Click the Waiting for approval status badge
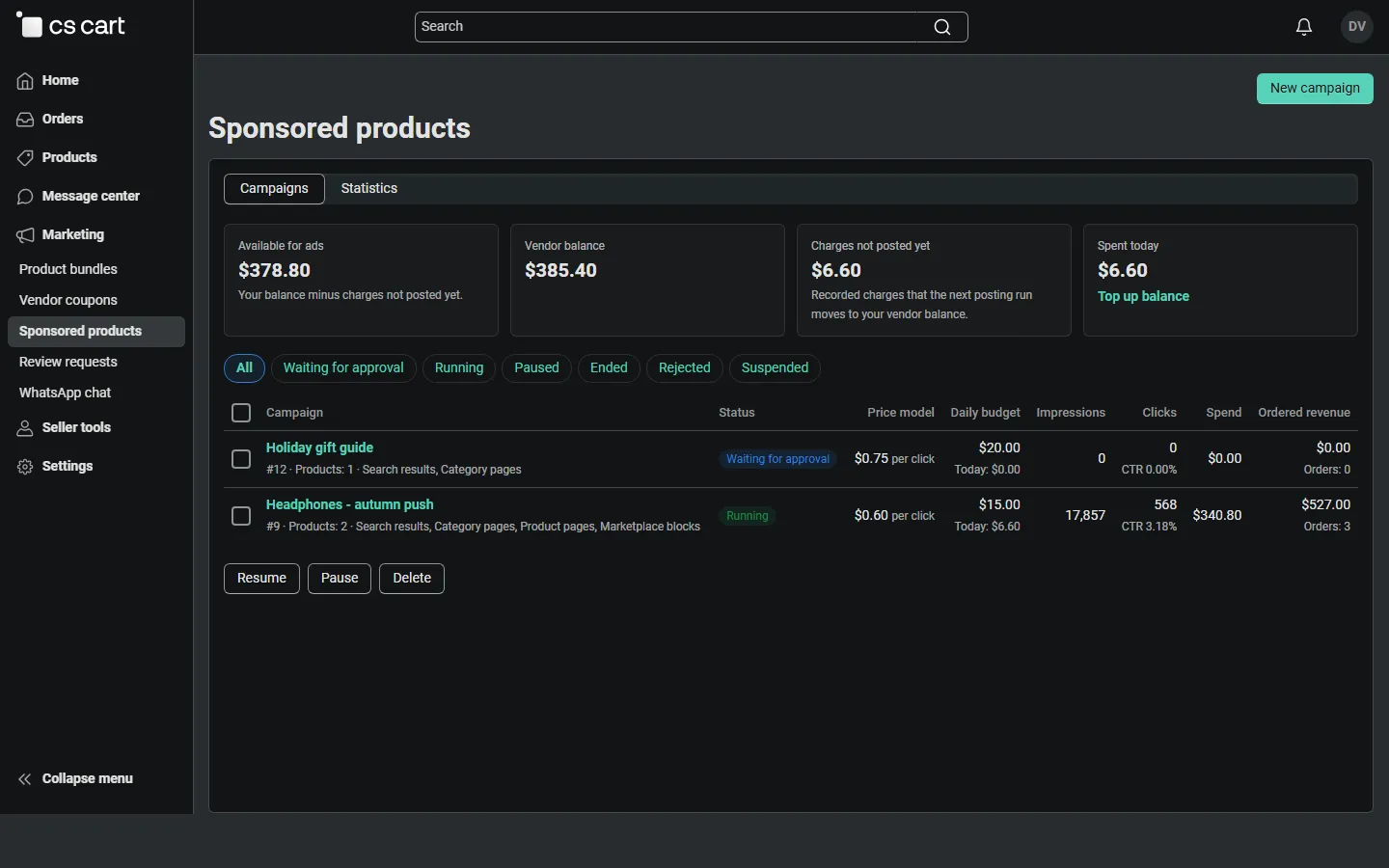Image resolution: width=1389 pixels, height=868 pixels. [777, 459]
